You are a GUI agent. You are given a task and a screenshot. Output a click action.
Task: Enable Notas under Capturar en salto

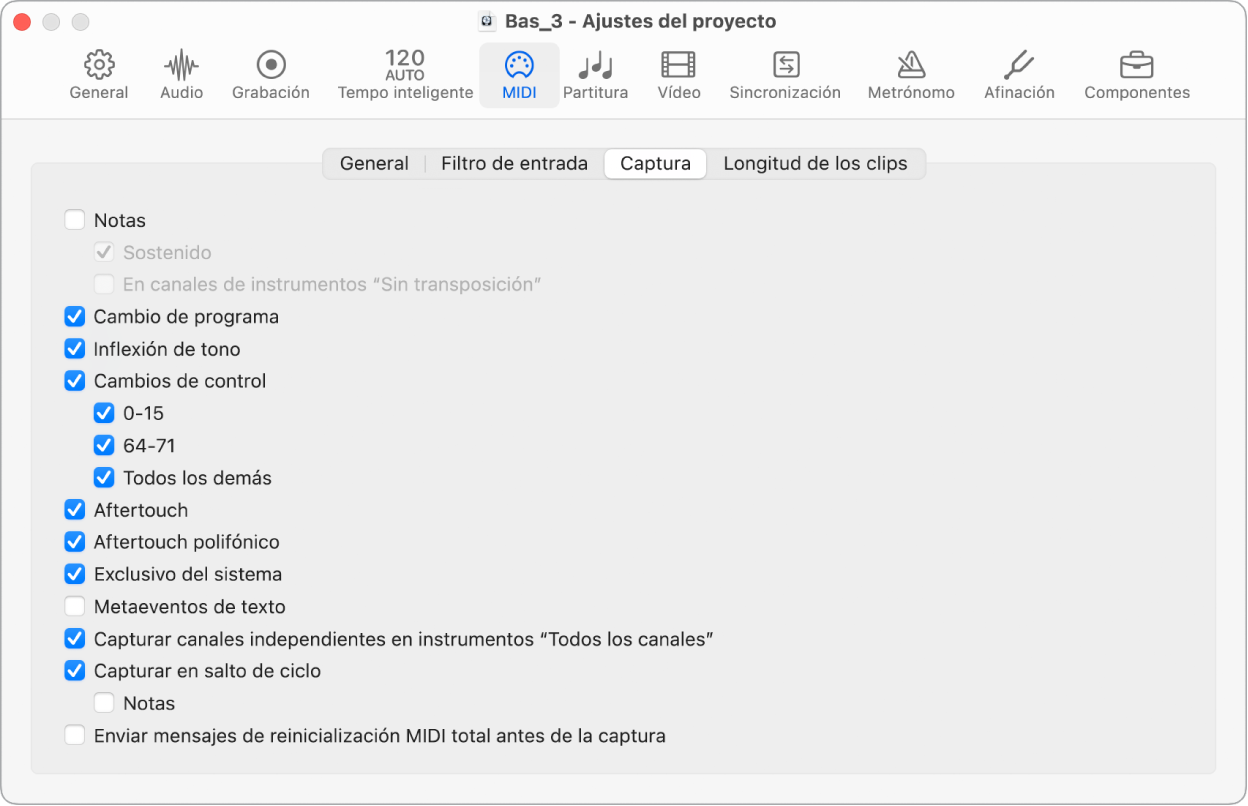pyautogui.click(x=104, y=703)
